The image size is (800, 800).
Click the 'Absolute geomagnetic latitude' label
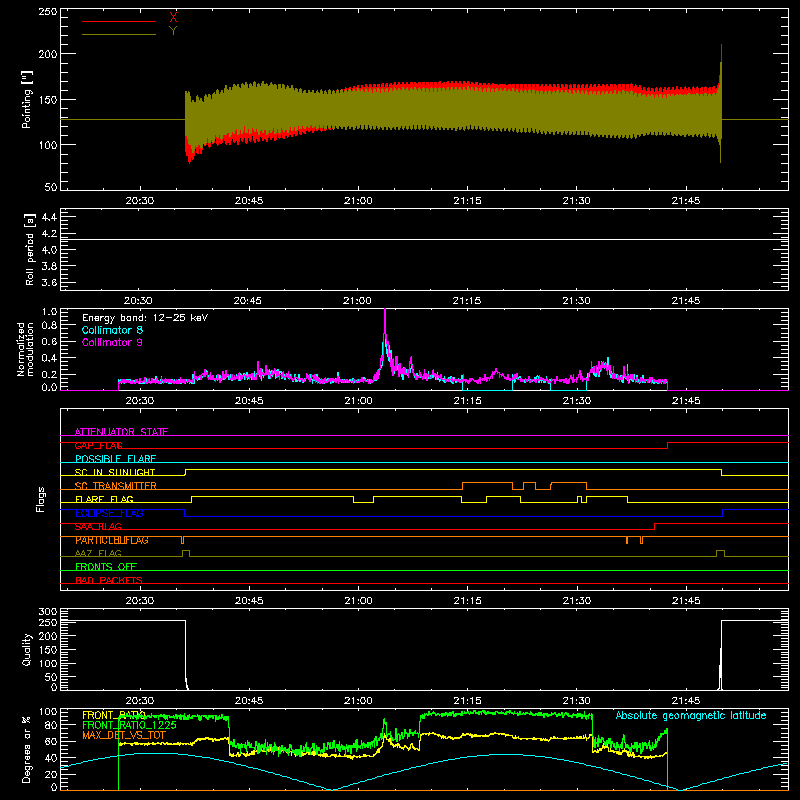pos(691,716)
